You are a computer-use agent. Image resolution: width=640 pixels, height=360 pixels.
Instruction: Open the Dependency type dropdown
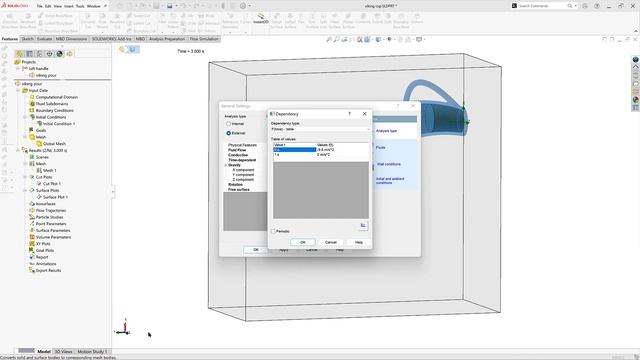[x=321, y=129]
